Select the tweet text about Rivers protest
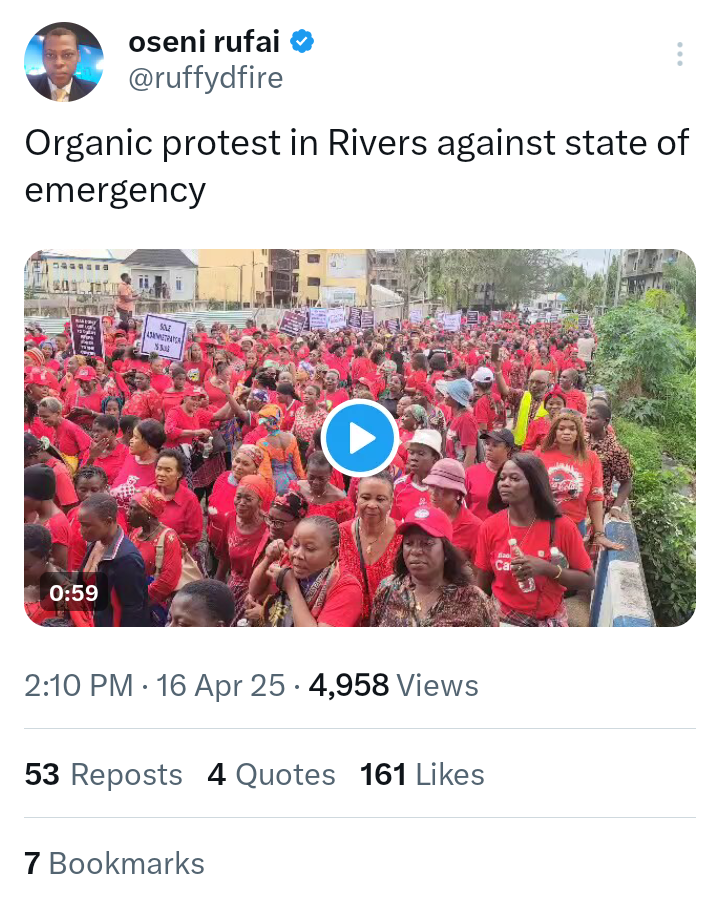 click(x=357, y=166)
